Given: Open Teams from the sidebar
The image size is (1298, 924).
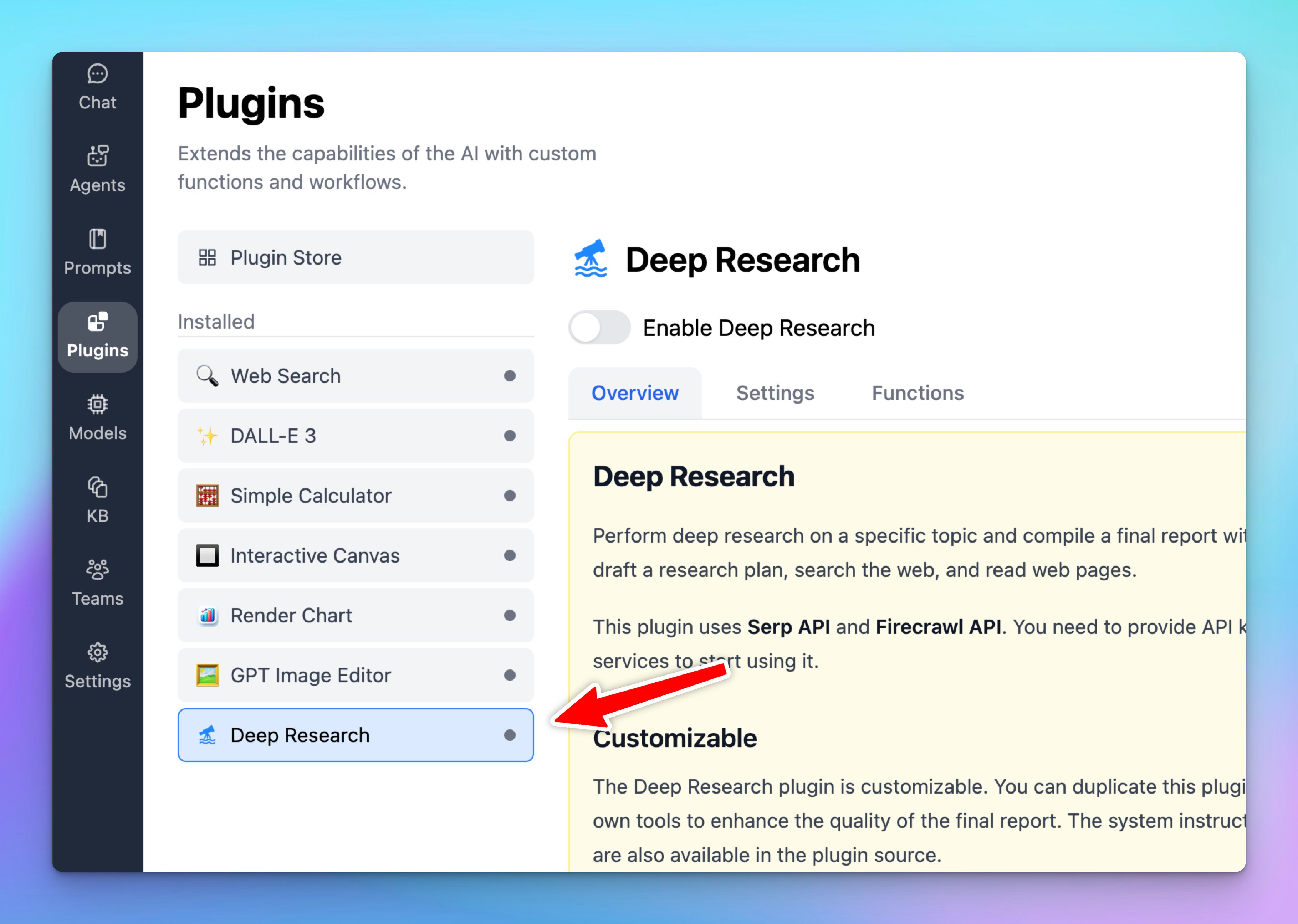Looking at the screenshot, I should pos(97,582).
